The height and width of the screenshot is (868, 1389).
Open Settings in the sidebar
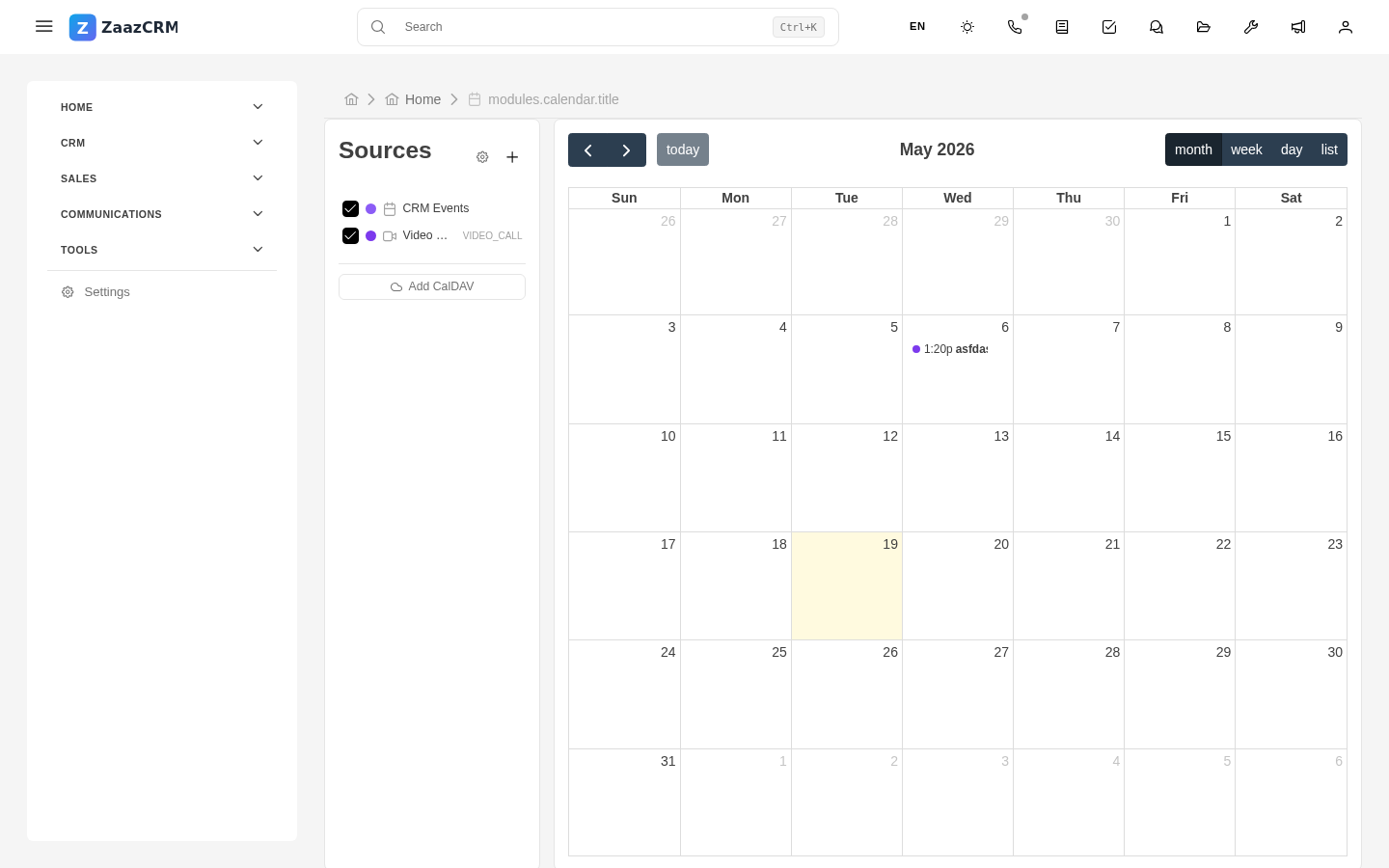tap(162, 292)
